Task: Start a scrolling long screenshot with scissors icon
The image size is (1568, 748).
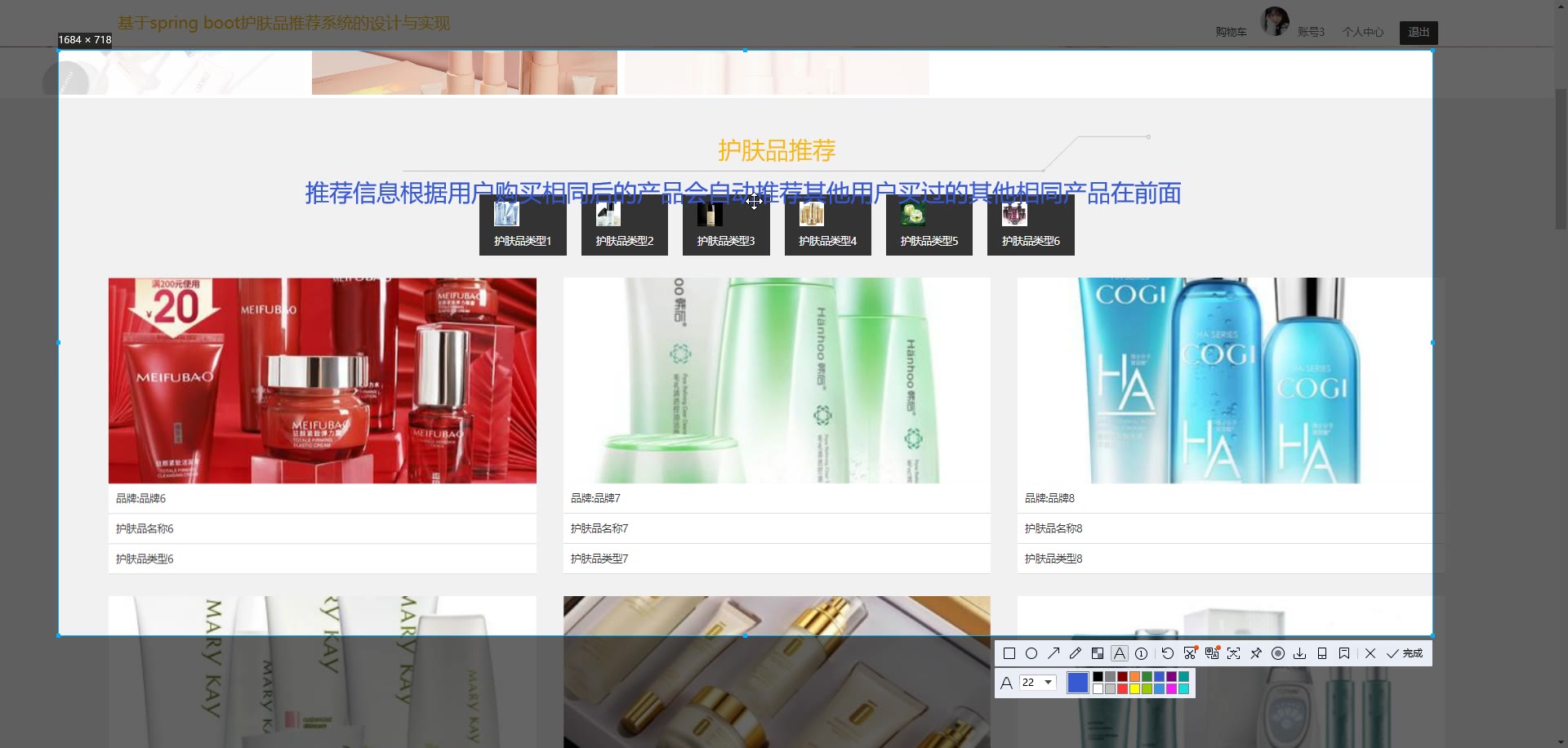Action: (x=1190, y=653)
